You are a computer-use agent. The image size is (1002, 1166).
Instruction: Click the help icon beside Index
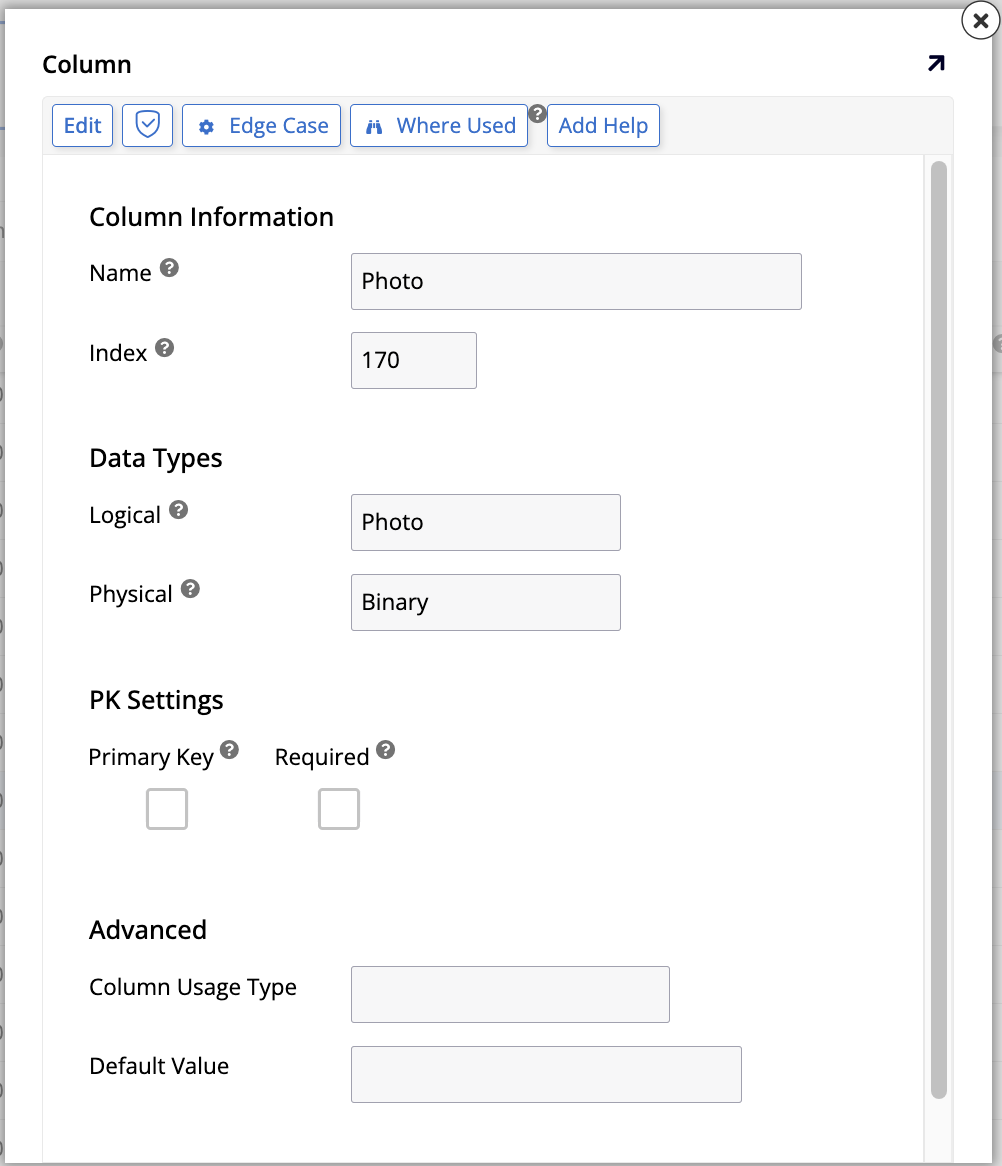(x=165, y=346)
